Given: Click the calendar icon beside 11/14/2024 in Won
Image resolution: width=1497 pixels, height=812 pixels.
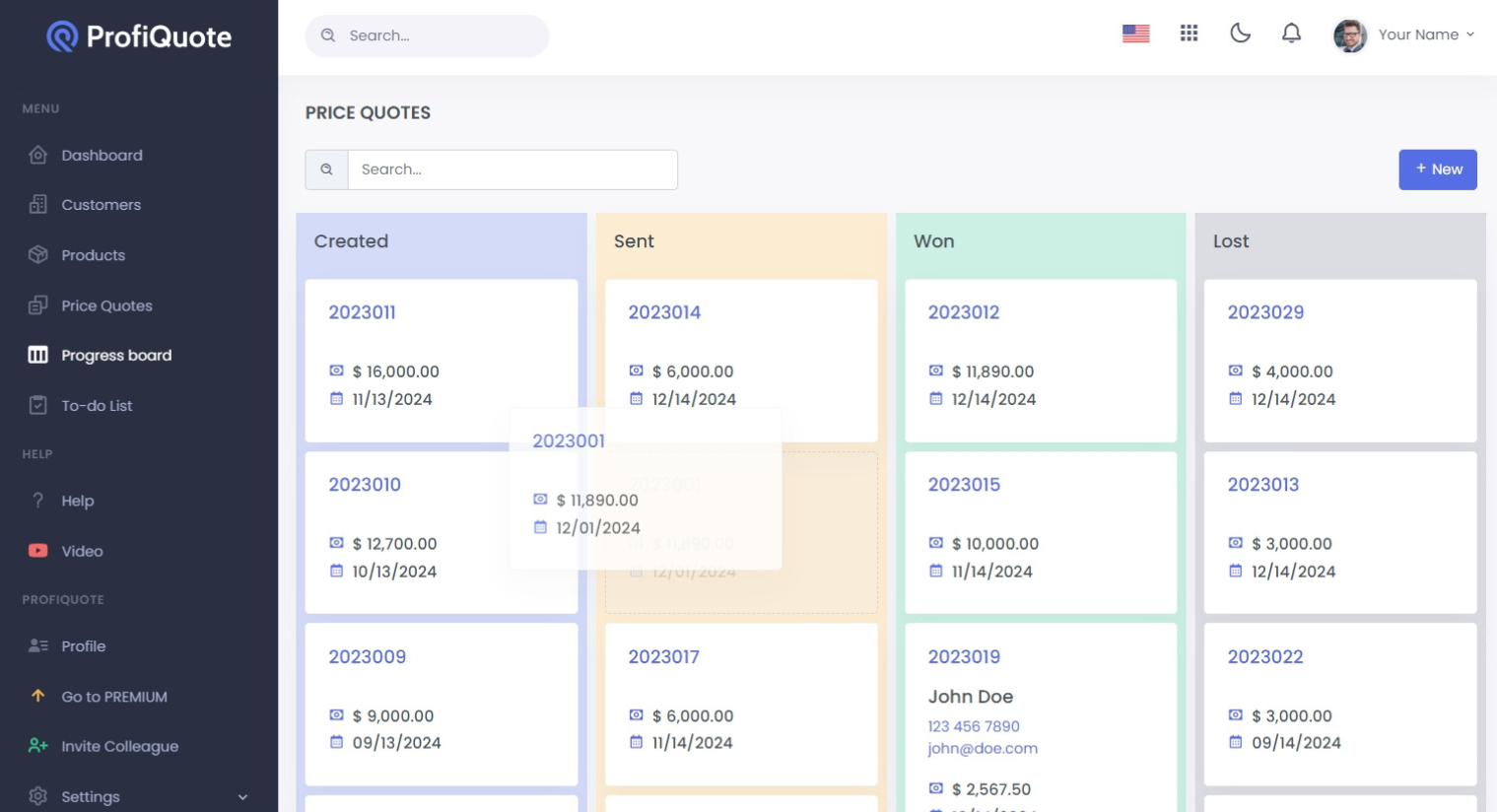Looking at the screenshot, I should coord(935,571).
